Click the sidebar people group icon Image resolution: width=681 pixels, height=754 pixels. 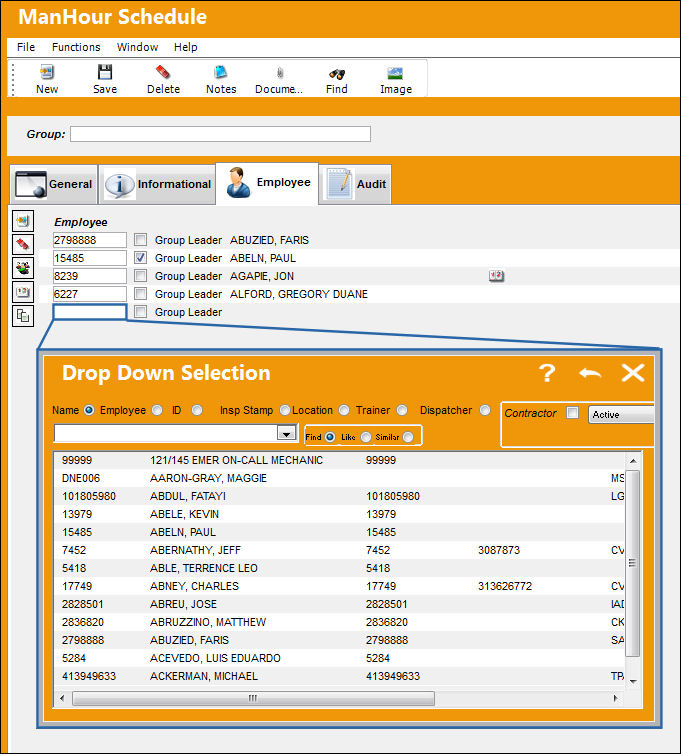(x=23, y=268)
